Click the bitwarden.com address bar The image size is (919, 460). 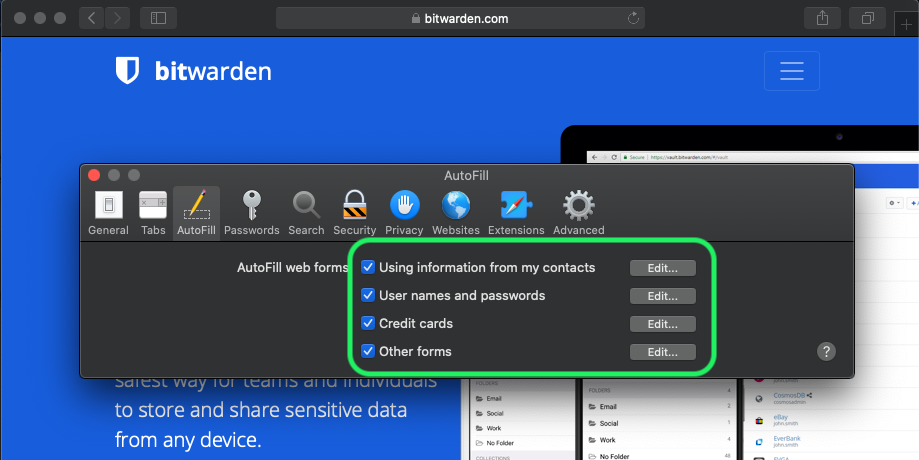460,18
